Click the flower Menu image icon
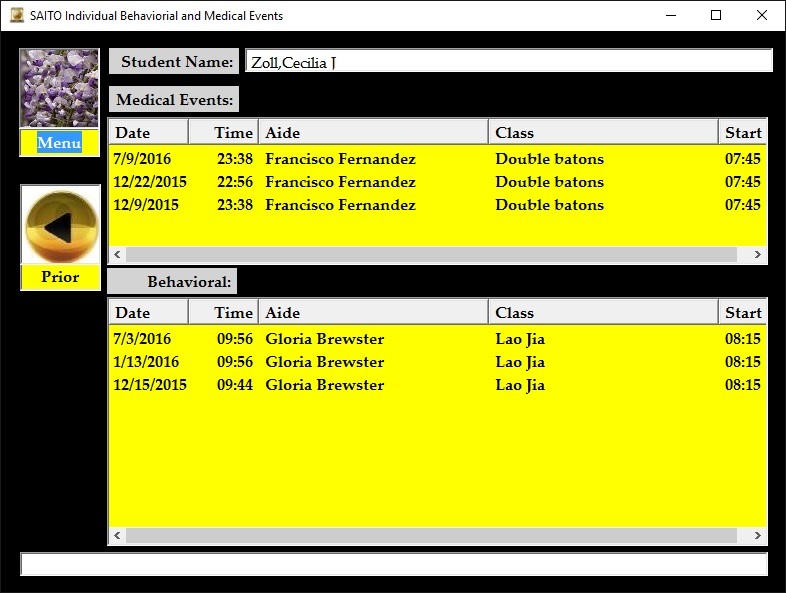The width and height of the screenshot is (786, 593). click(x=59, y=89)
